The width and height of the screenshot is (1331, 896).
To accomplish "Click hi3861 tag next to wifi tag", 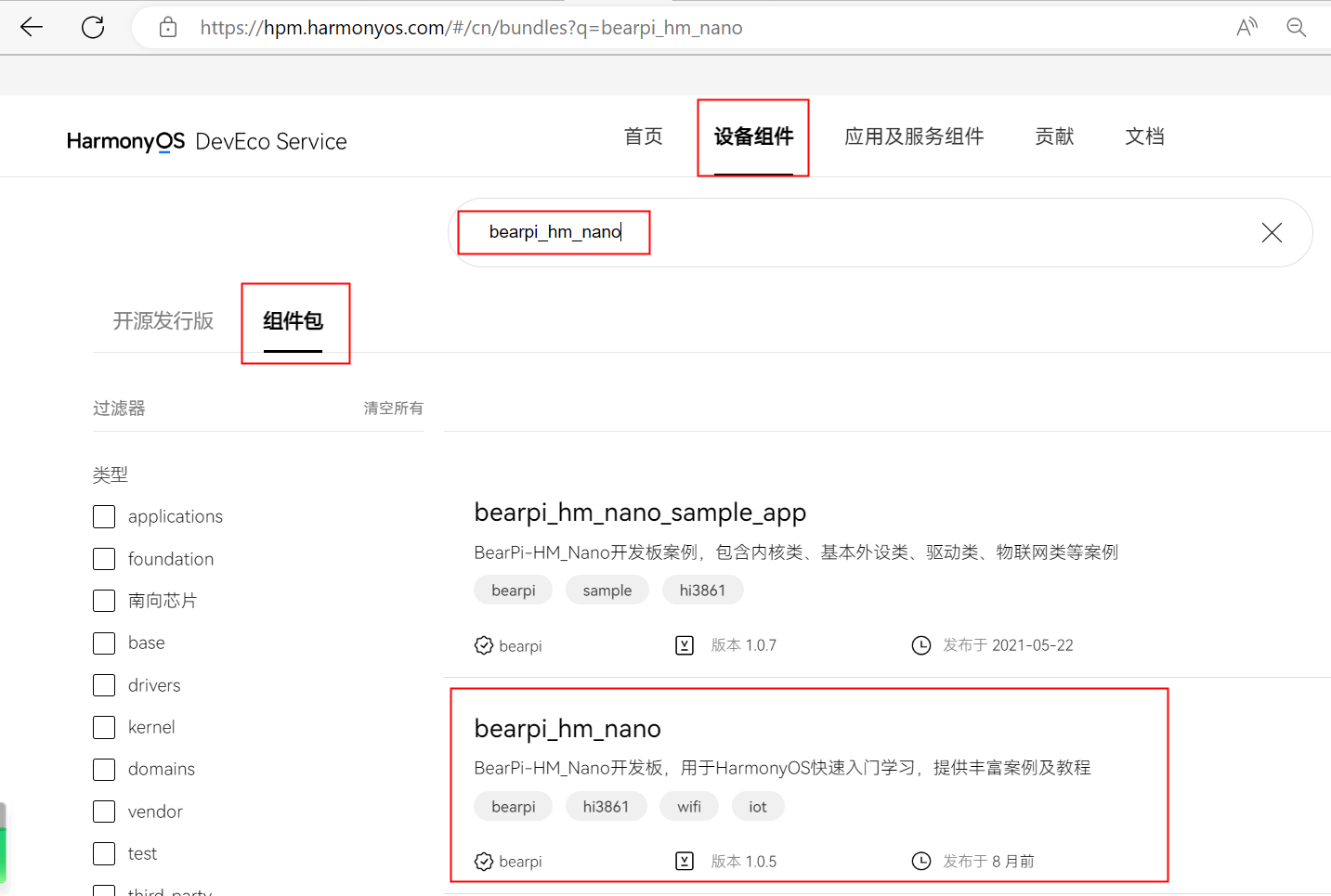I will pyautogui.click(x=606, y=807).
